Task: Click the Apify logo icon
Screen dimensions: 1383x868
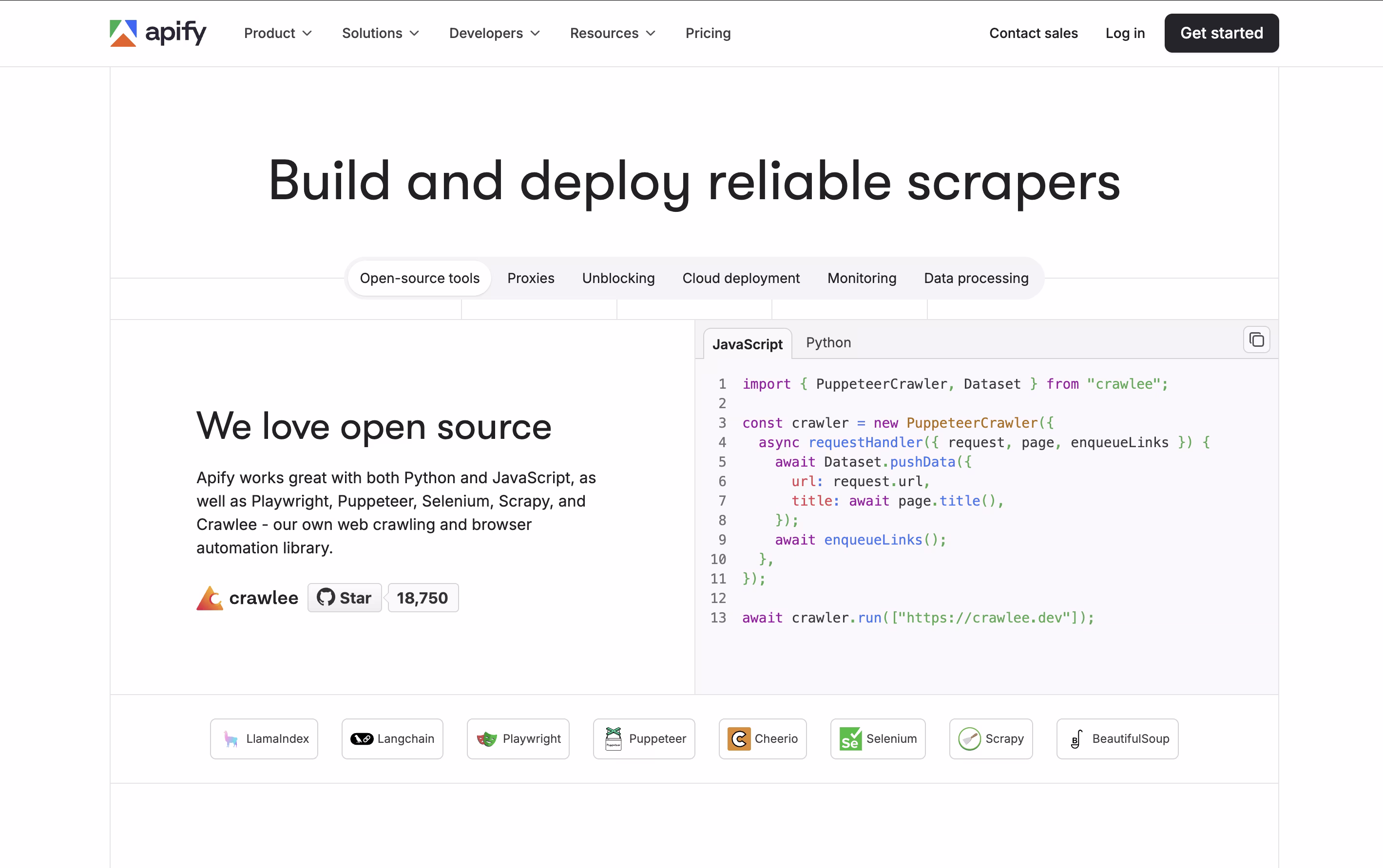Action: 123,33
